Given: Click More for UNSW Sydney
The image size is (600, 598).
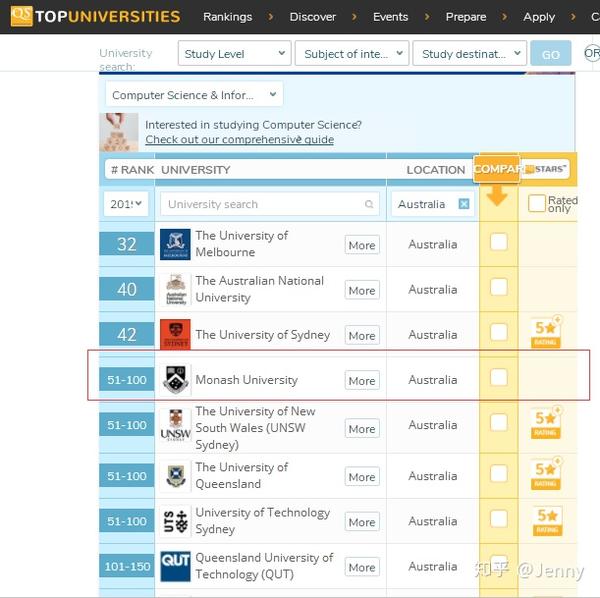Looking at the screenshot, I should point(362,429).
